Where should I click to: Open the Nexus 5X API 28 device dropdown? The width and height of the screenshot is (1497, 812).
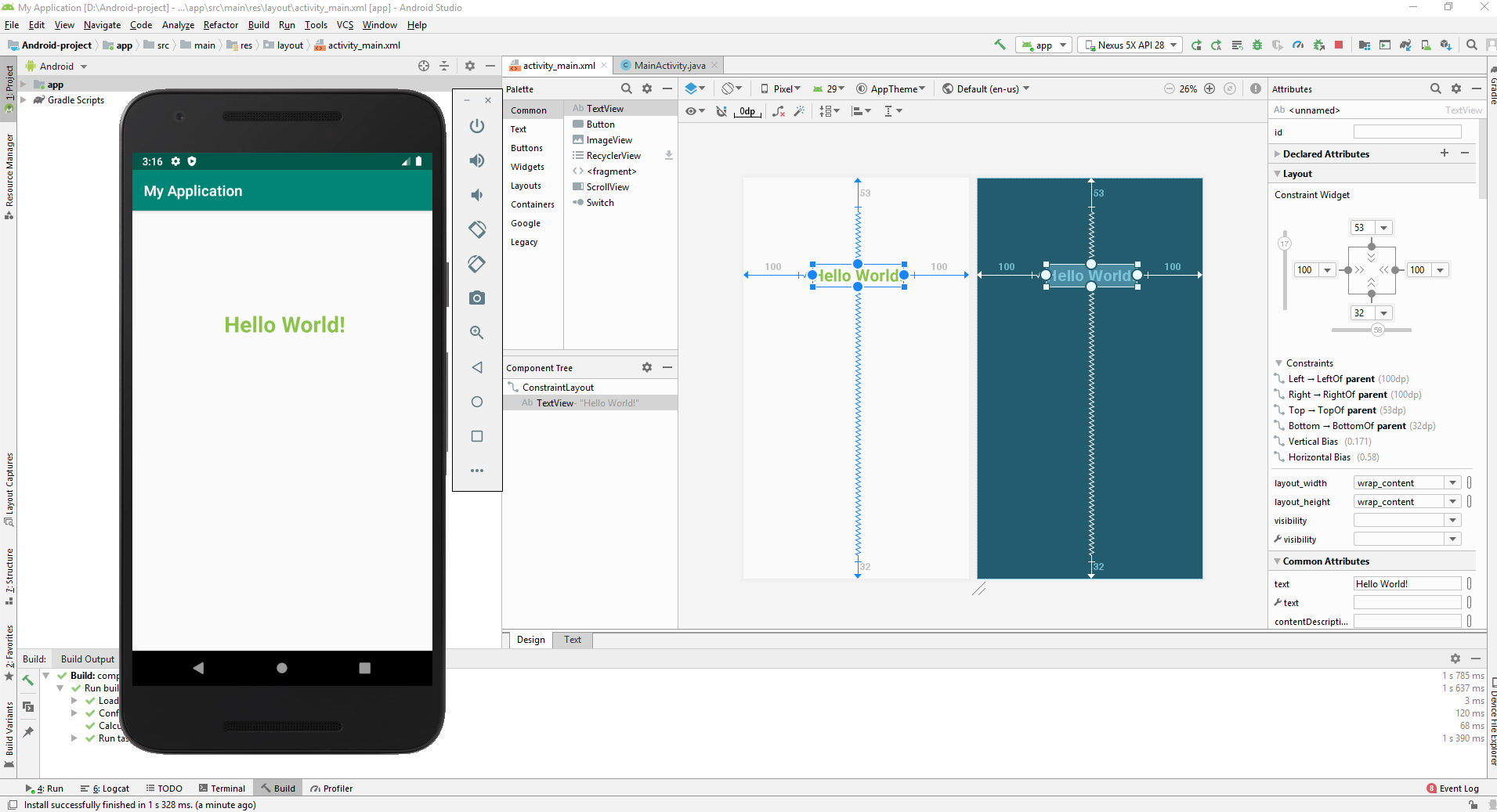coord(1130,45)
